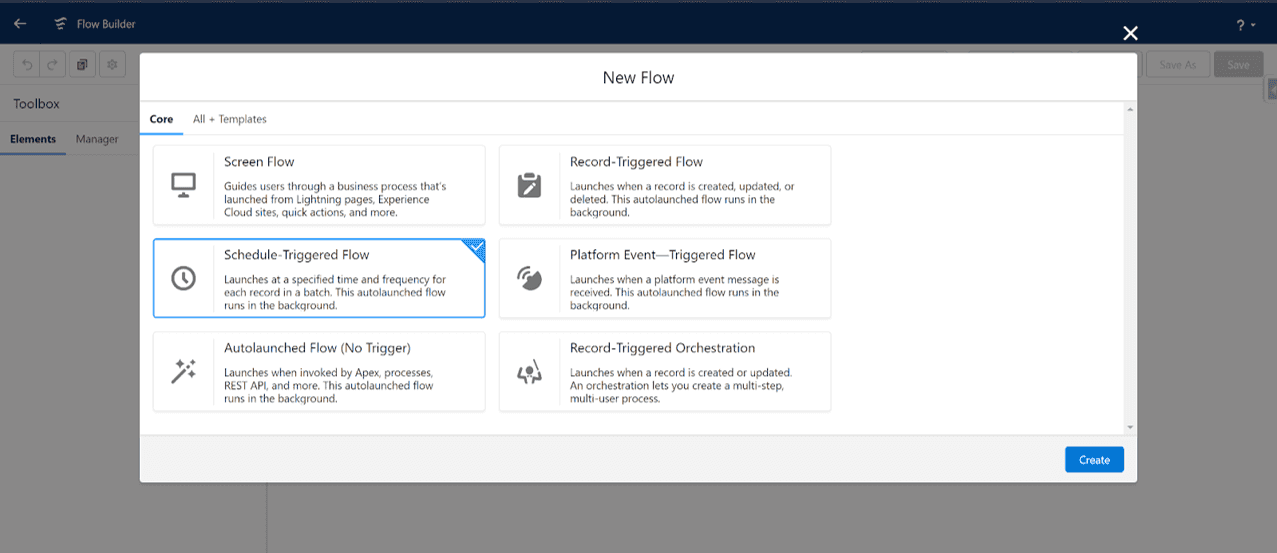Click the redo toolbar icon
This screenshot has height=553, width=1277.
click(x=52, y=65)
